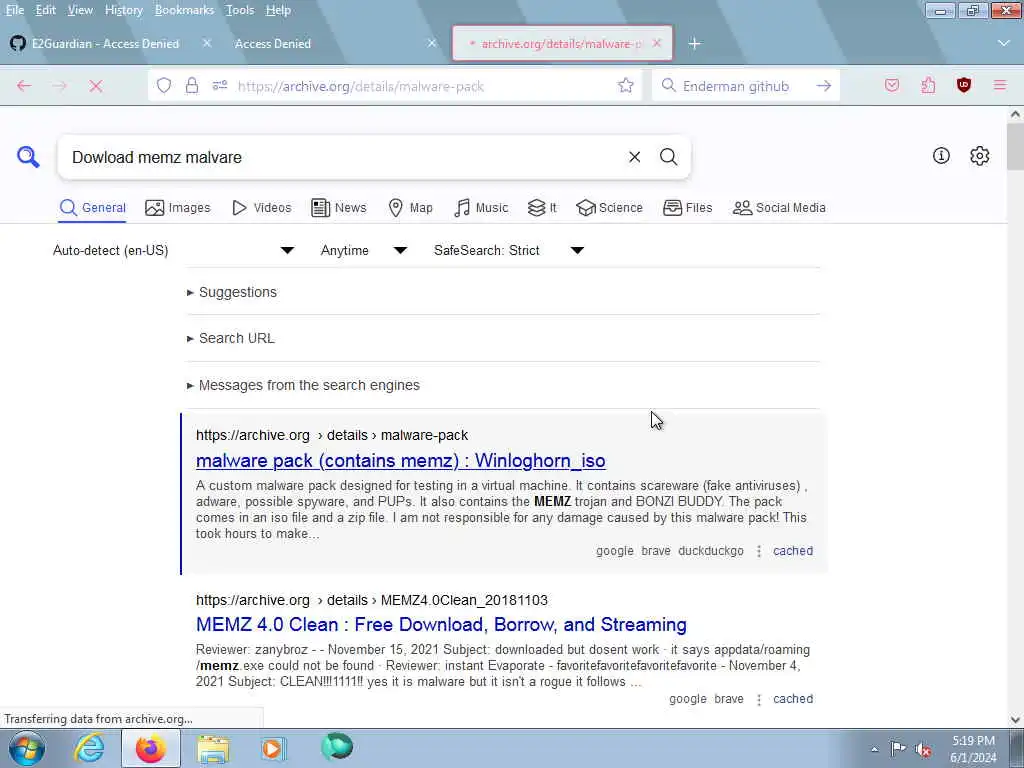
Task: Open the File menu
Action: point(14,10)
